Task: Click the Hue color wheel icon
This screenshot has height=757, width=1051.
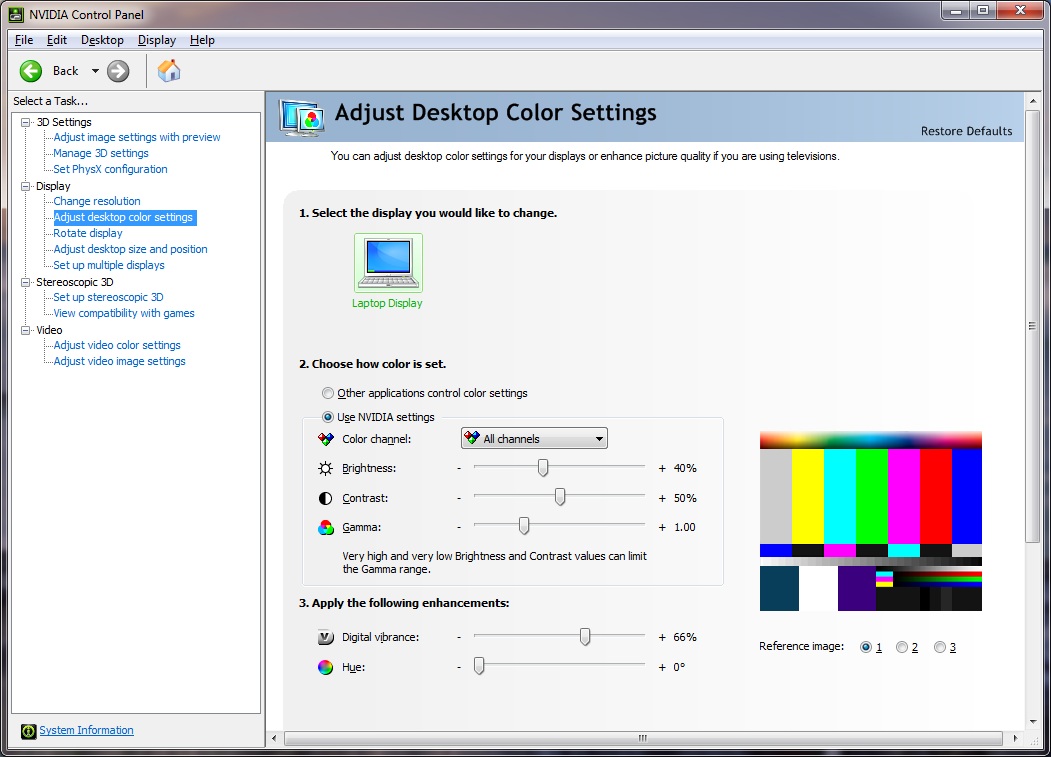Action: point(326,667)
